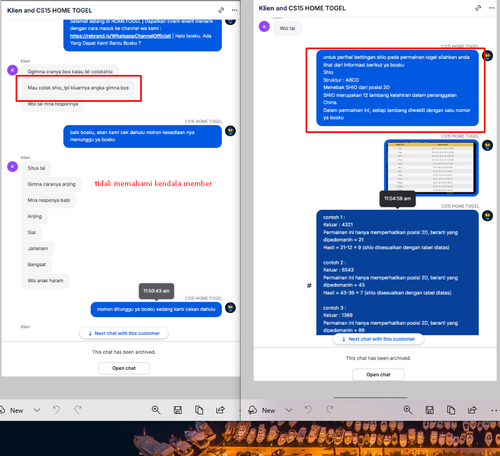Click 'This chat has been archived.' in right window

[x=378, y=358]
